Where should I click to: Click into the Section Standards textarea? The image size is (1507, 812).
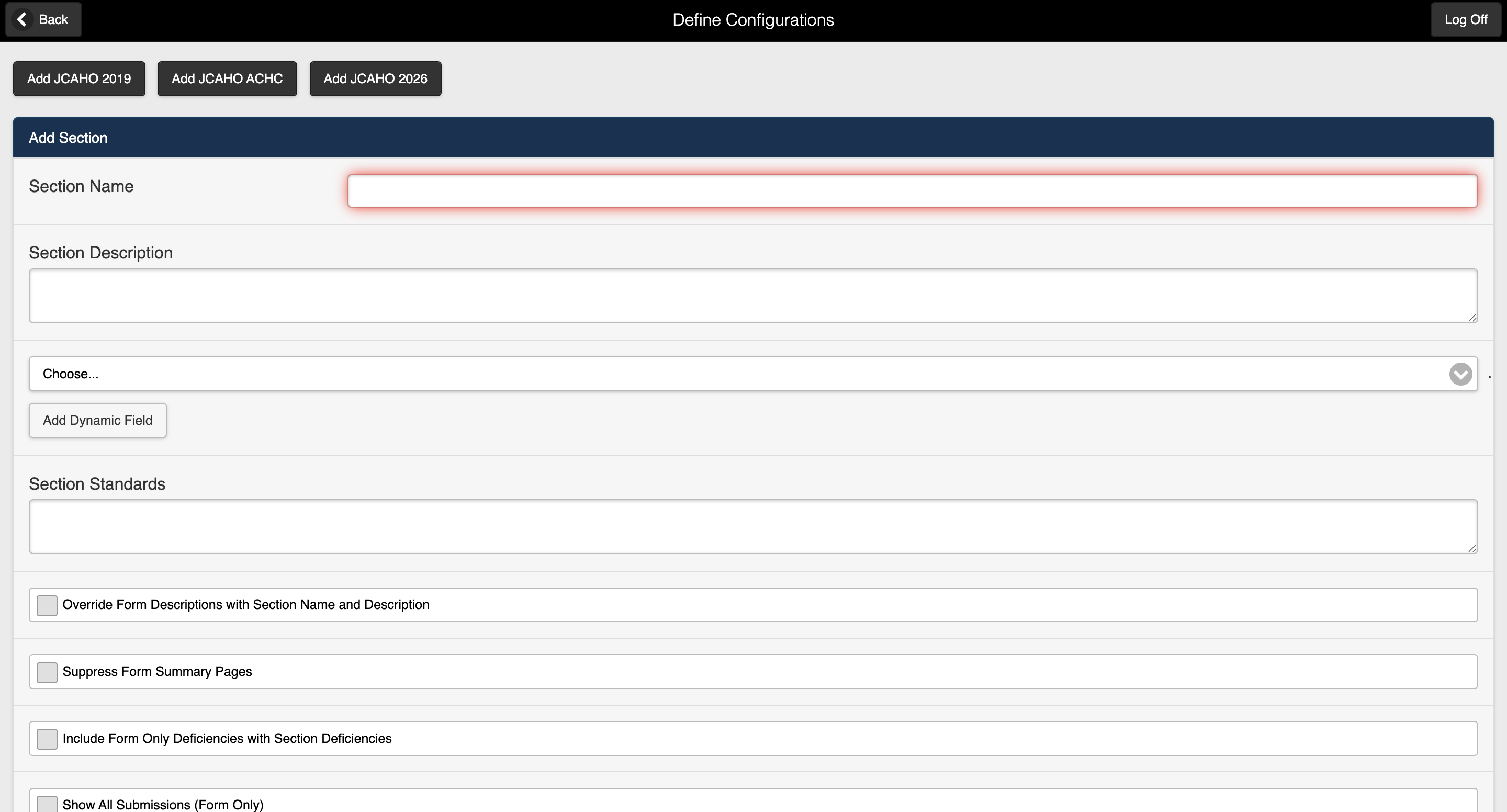point(753,526)
